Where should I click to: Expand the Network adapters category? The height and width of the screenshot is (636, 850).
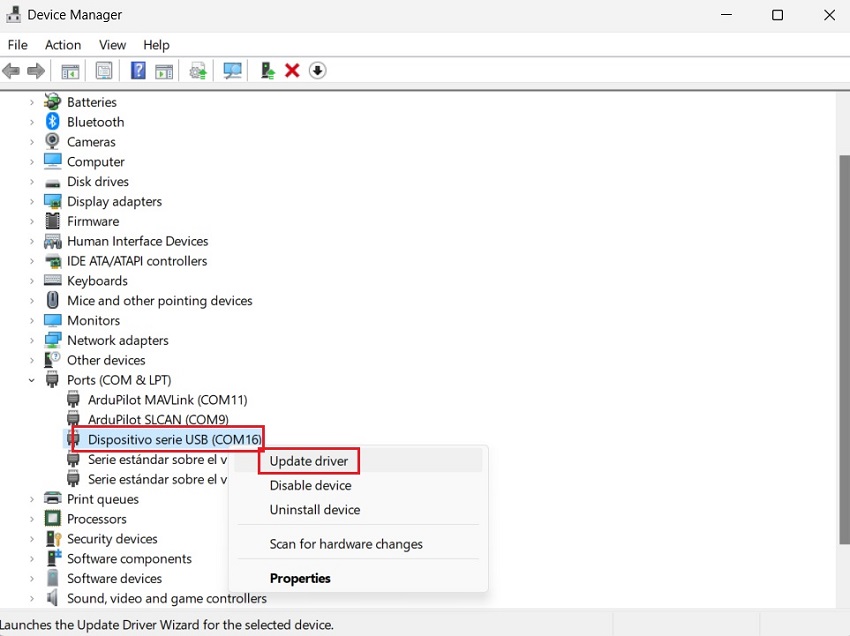click(x=31, y=340)
